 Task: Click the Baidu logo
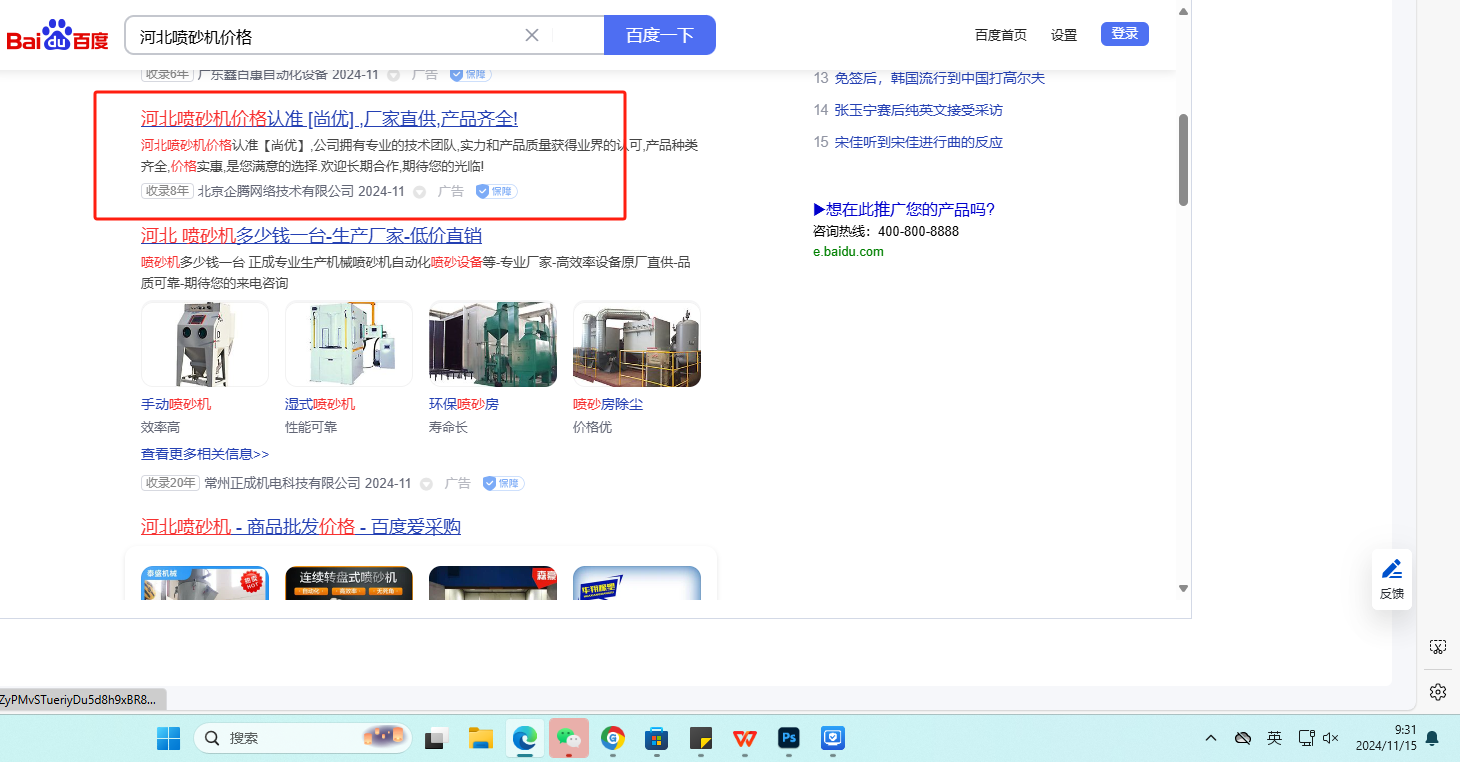pos(57,37)
